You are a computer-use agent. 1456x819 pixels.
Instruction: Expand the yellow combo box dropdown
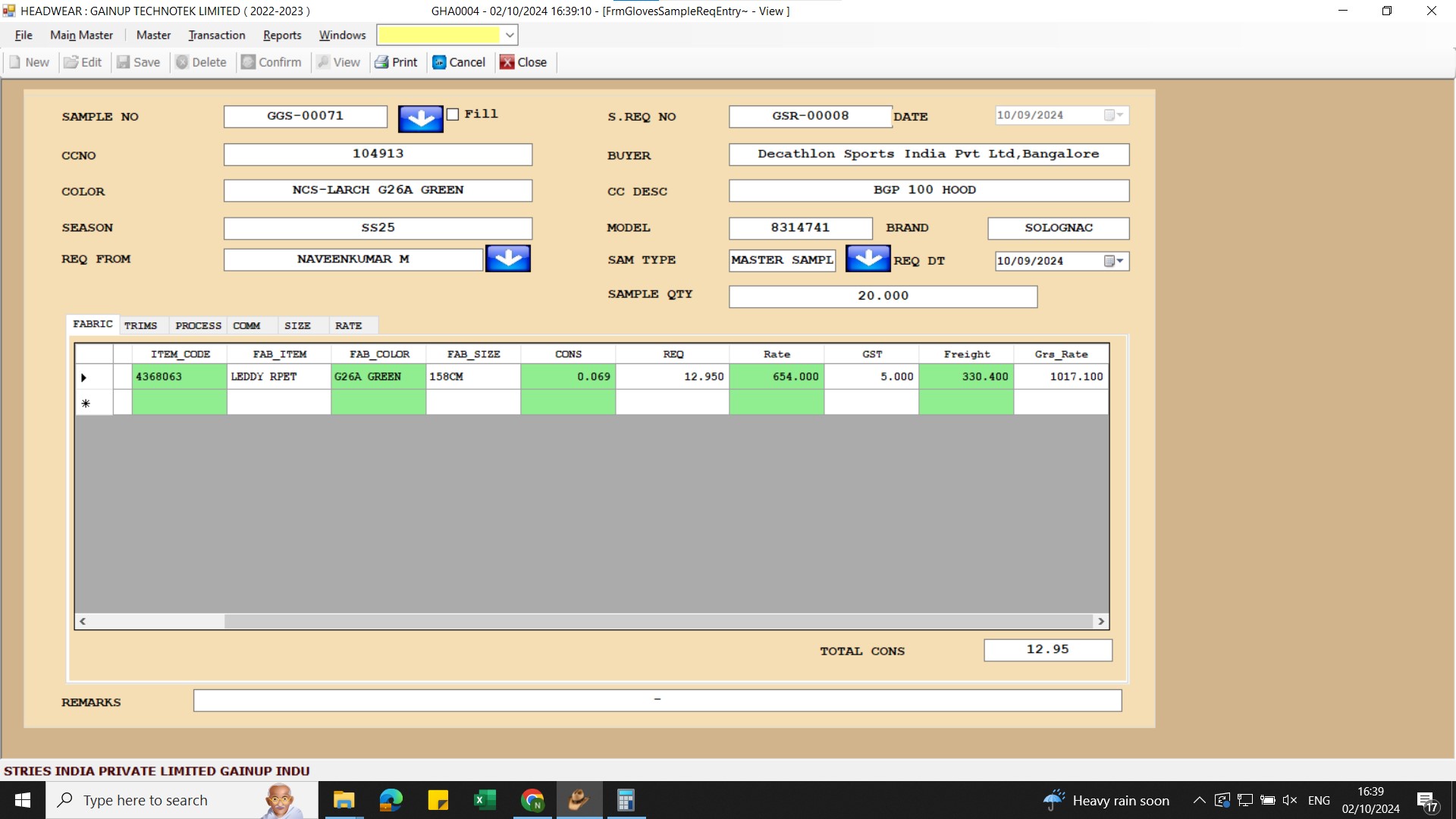coord(510,35)
